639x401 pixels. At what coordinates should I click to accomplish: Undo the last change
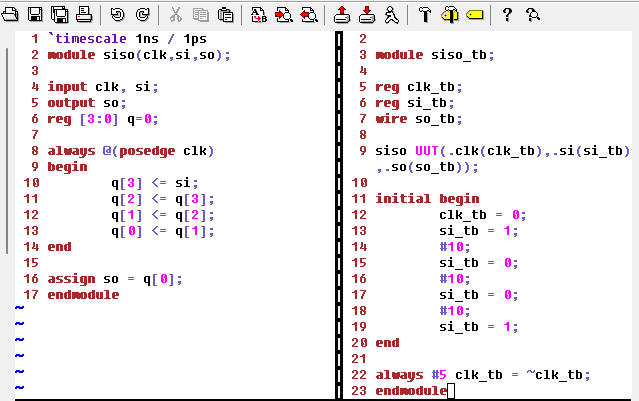pyautogui.click(x=117, y=14)
